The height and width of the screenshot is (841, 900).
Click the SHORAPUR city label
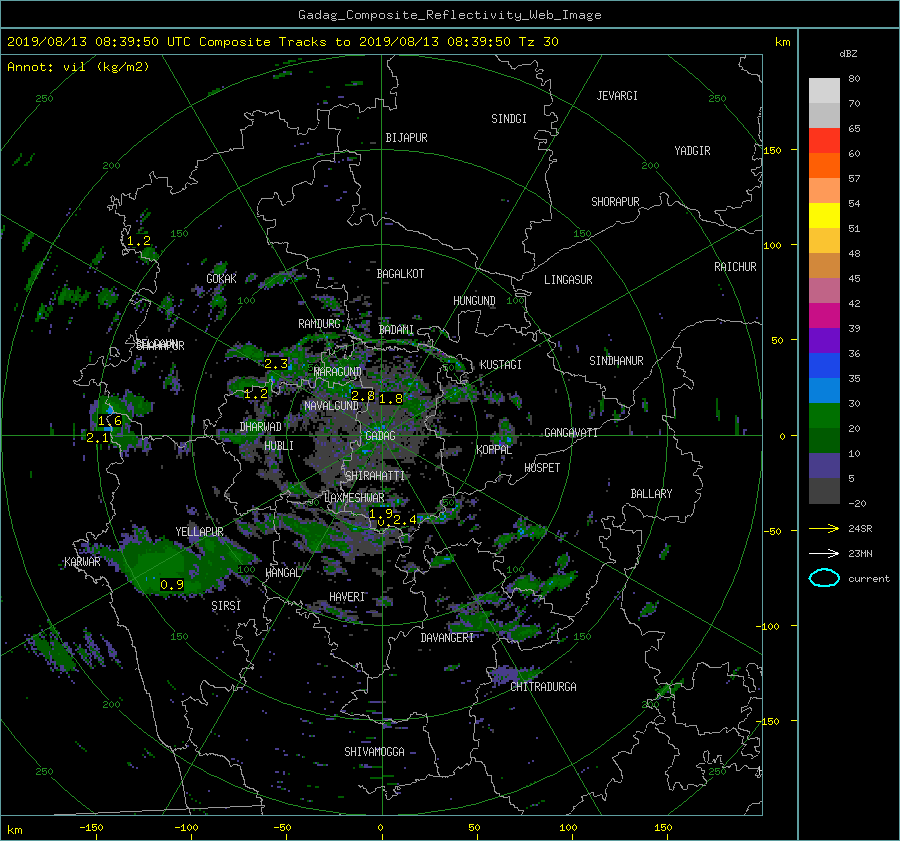click(615, 202)
